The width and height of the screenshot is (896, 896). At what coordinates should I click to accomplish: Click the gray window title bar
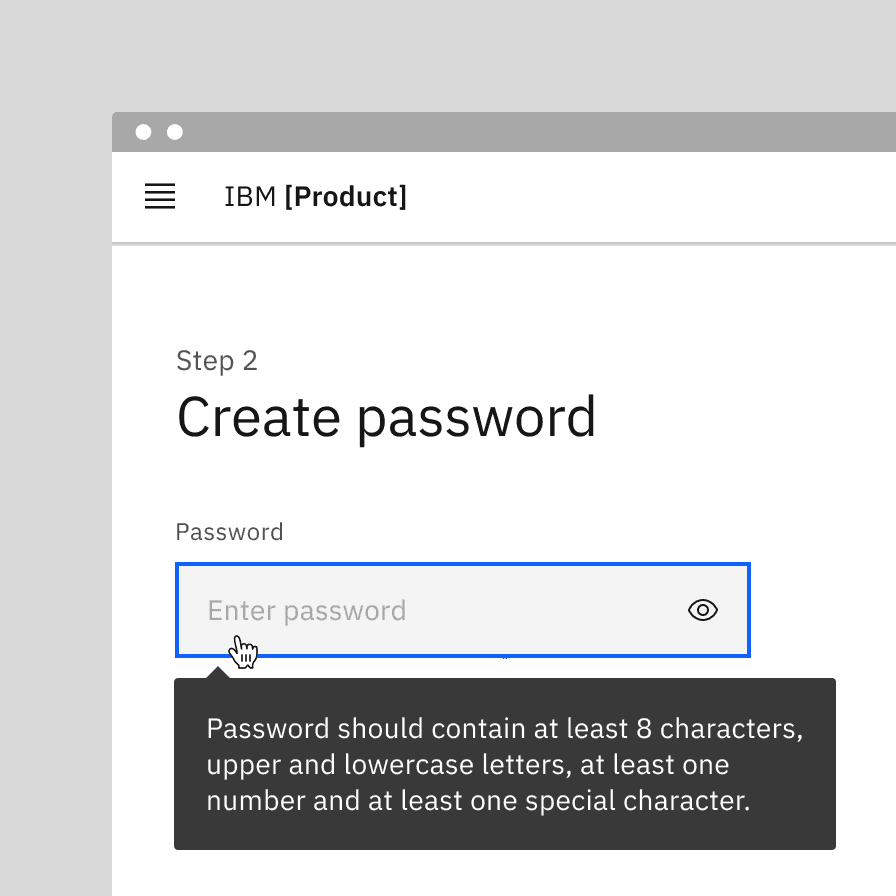[500, 131]
